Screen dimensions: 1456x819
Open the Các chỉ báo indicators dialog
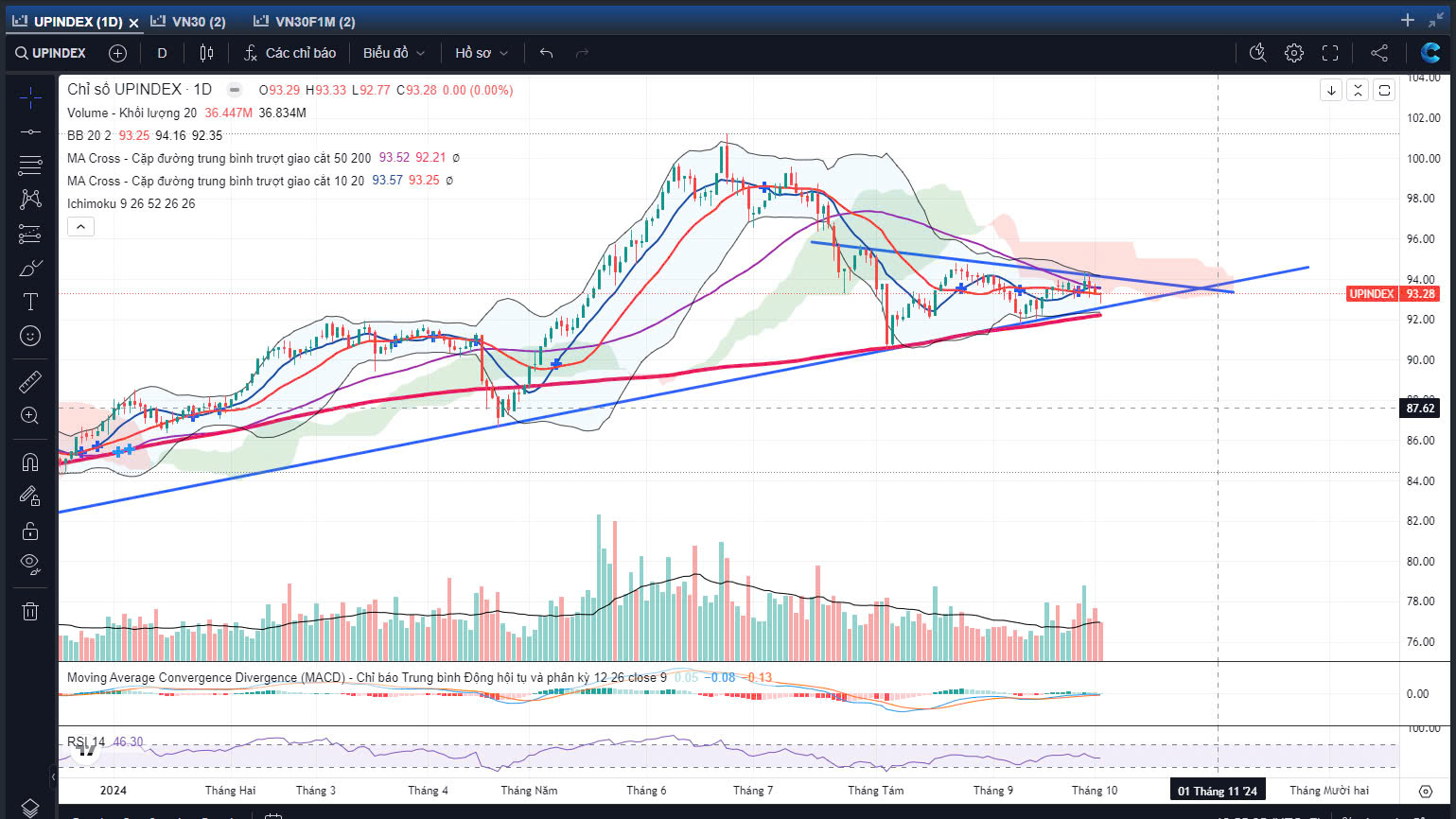[x=289, y=53]
